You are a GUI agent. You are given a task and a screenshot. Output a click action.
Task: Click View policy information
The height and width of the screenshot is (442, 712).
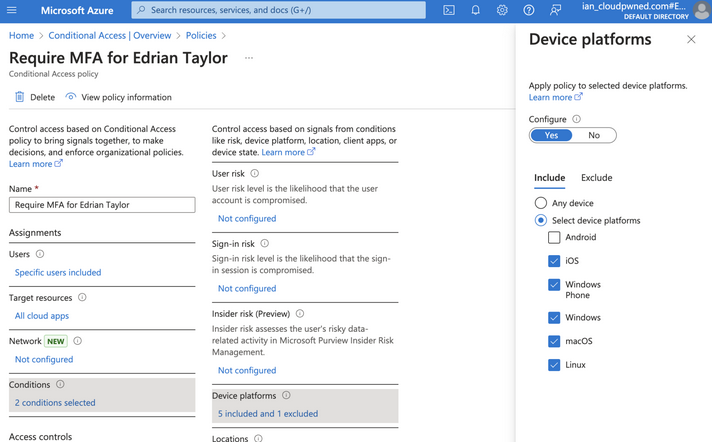[118, 97]
